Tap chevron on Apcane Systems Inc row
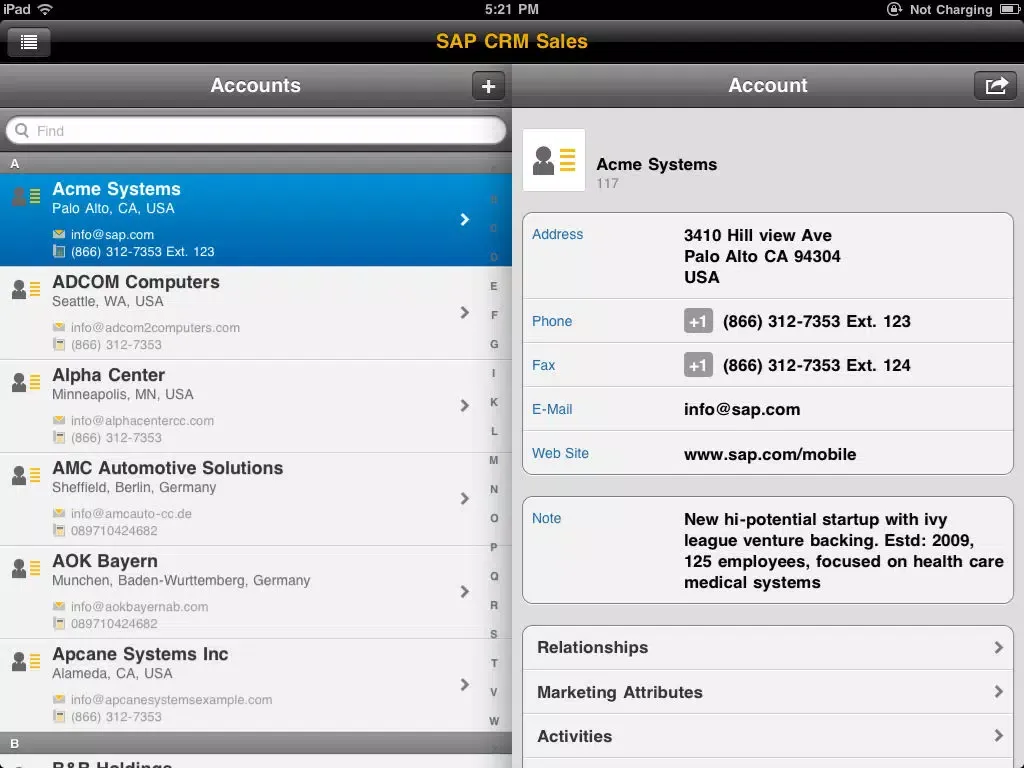Viewport: 1024px width, 768px height. [464, 685]
